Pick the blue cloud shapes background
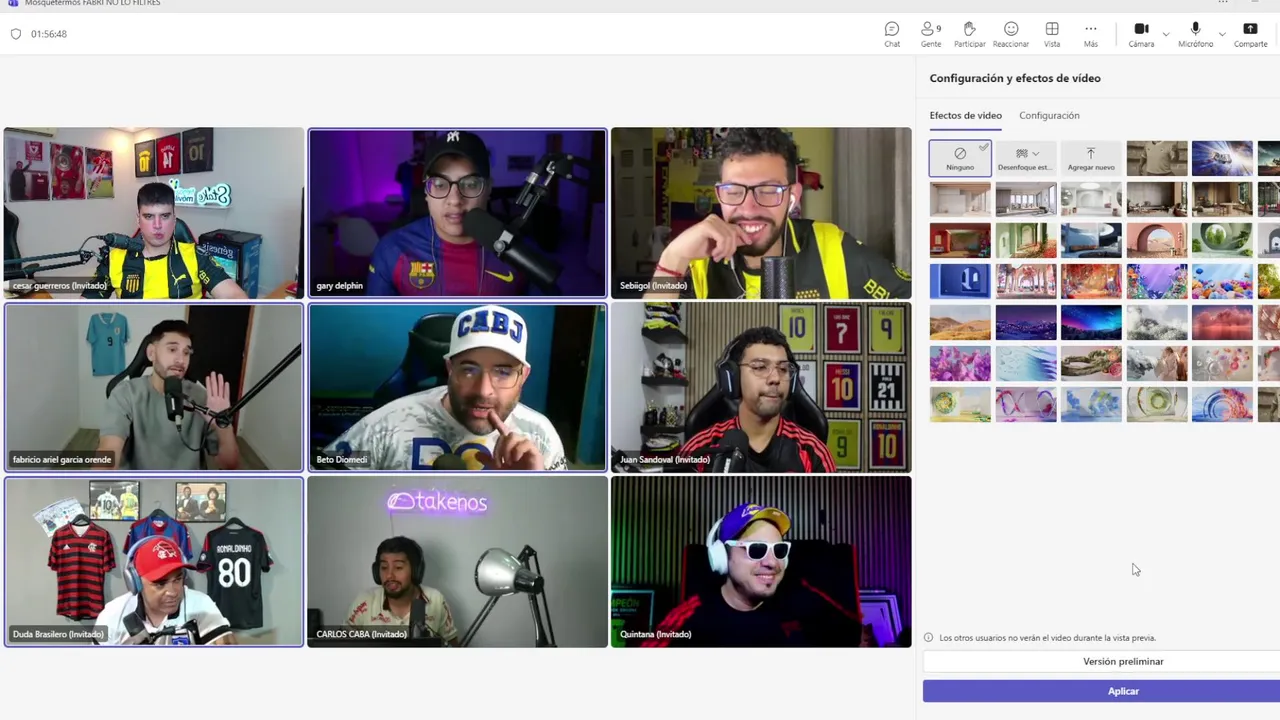 1091,404
